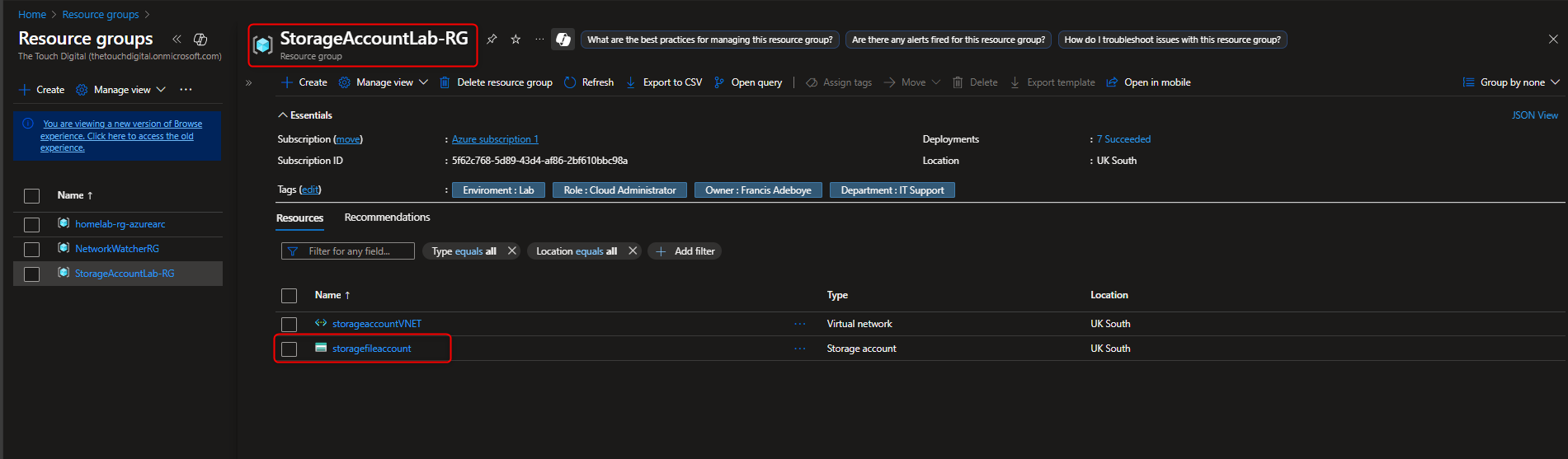The width and height of the screenshot is (1568, 459).
Task: Open Manage view in left panel
Action: tap(121, 90)
